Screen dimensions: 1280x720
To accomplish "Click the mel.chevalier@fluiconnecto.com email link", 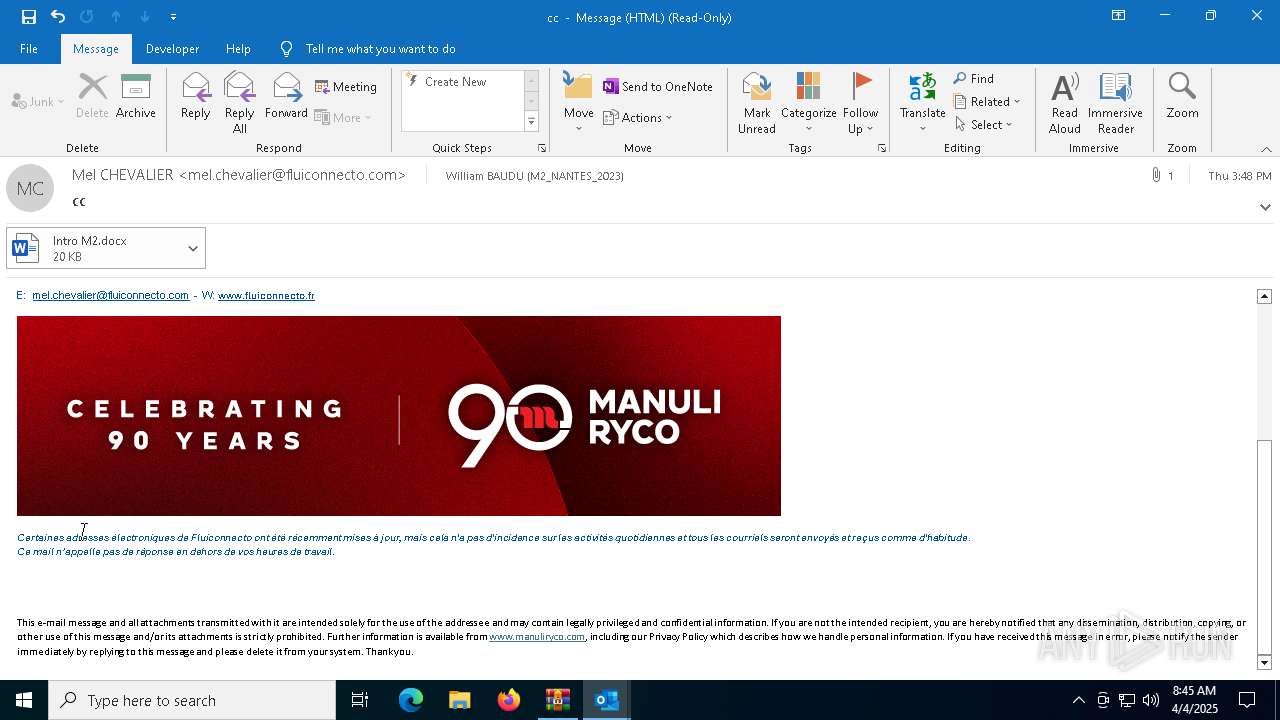I will click(110, 296).
